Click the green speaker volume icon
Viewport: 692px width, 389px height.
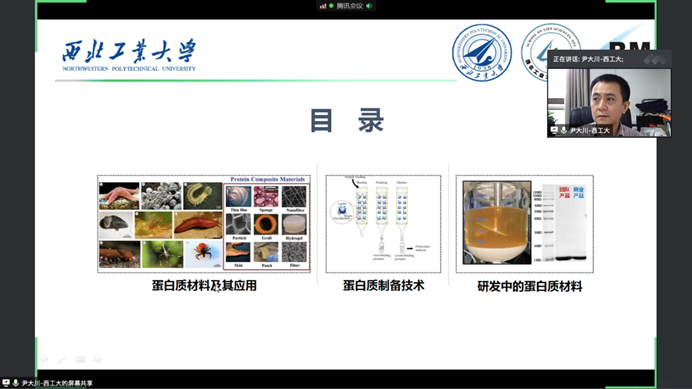coord(369,6)
